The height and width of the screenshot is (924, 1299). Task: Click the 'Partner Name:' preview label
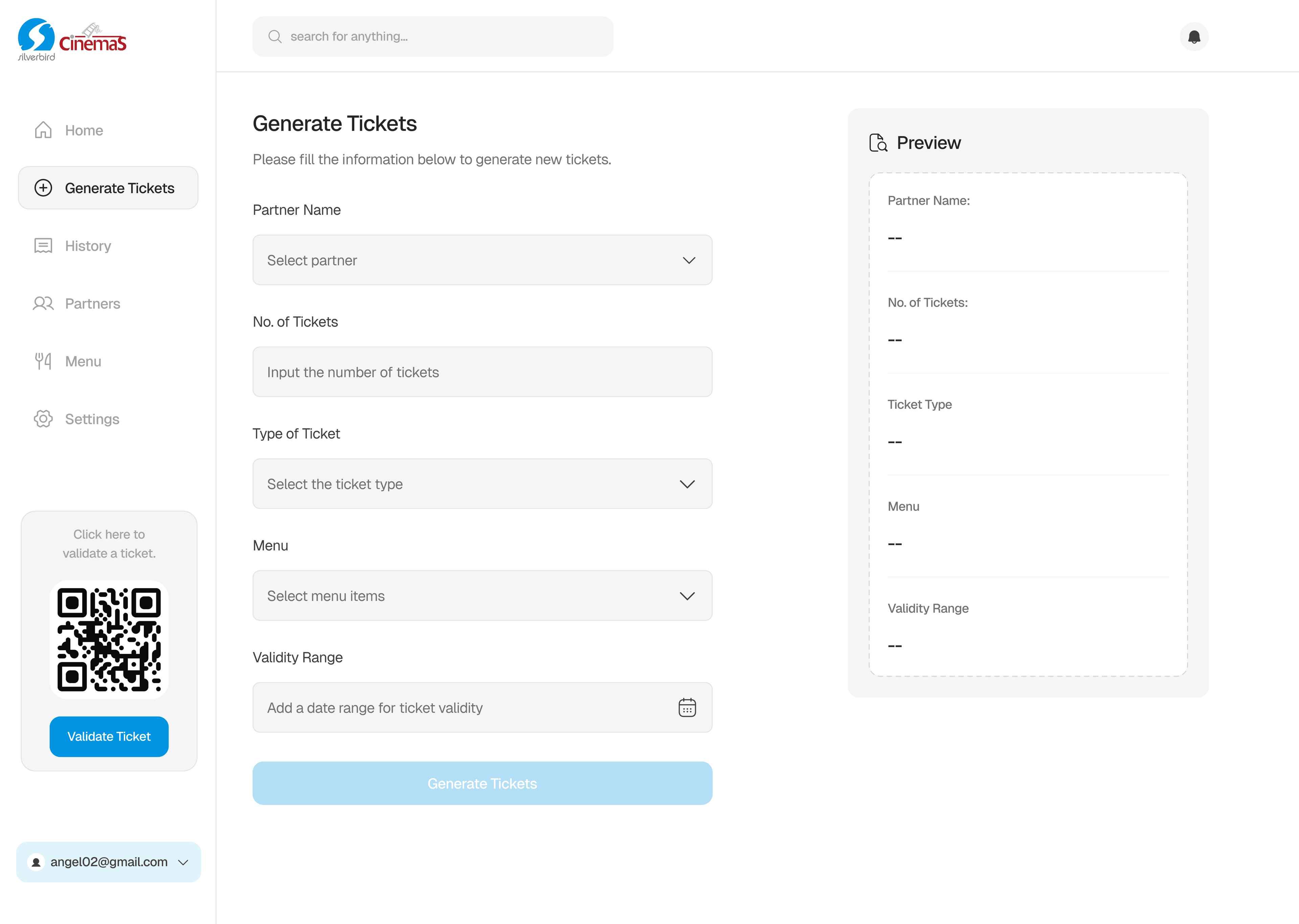click(x=928, y=200)
